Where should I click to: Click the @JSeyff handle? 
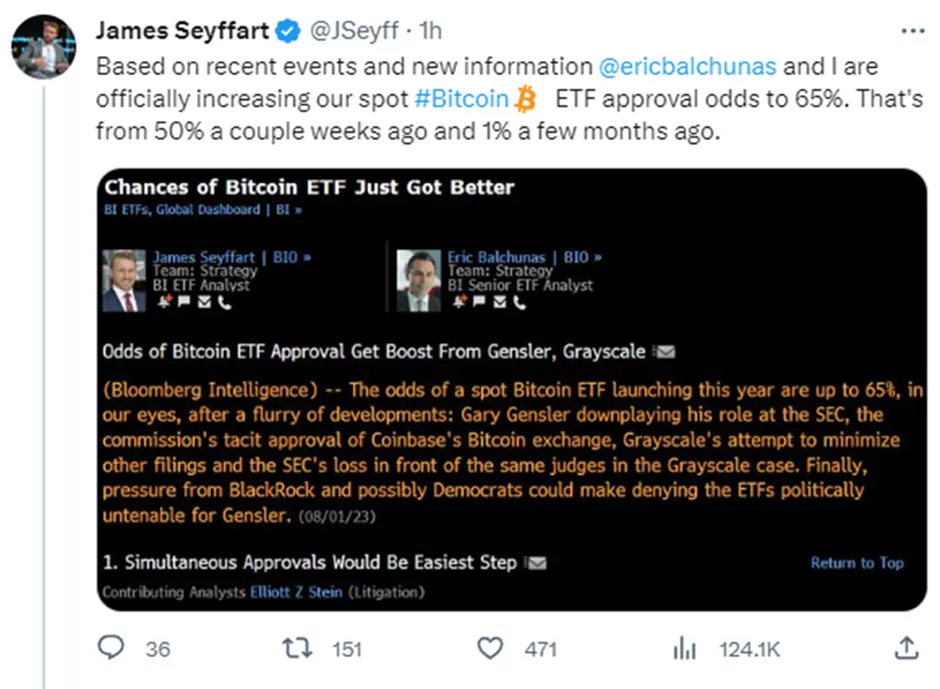coord(343,31)
